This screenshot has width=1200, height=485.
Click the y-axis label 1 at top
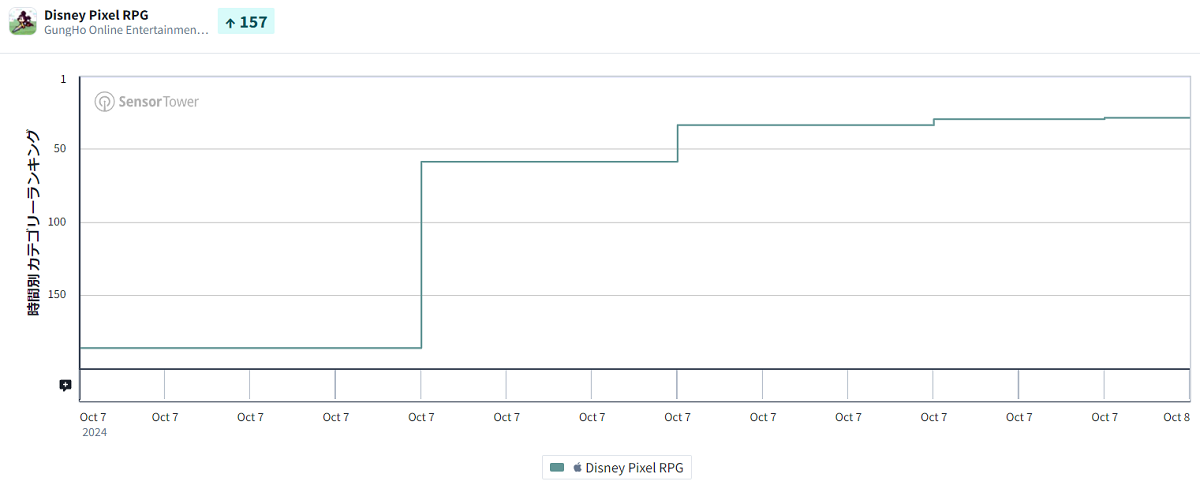click(63, 78)
